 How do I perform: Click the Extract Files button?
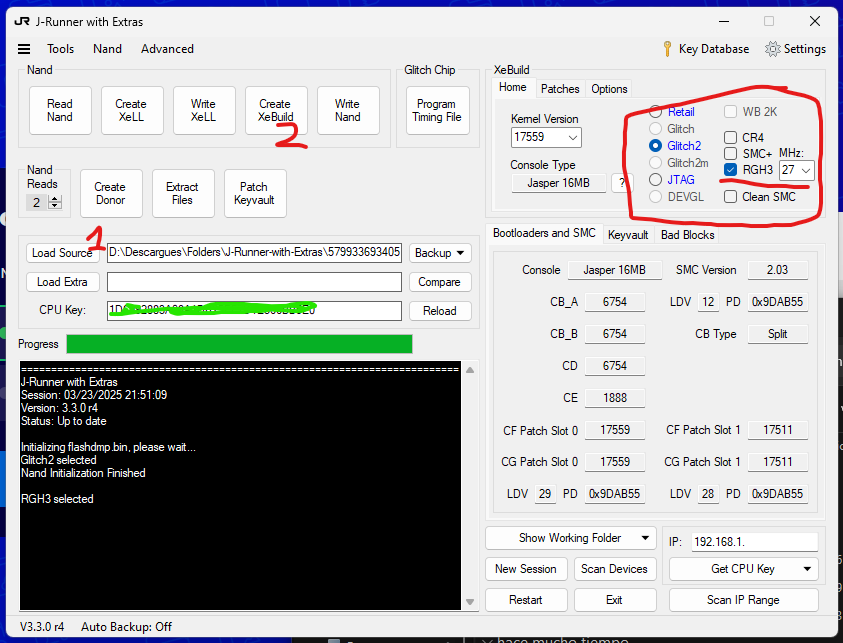click(183, 194)
